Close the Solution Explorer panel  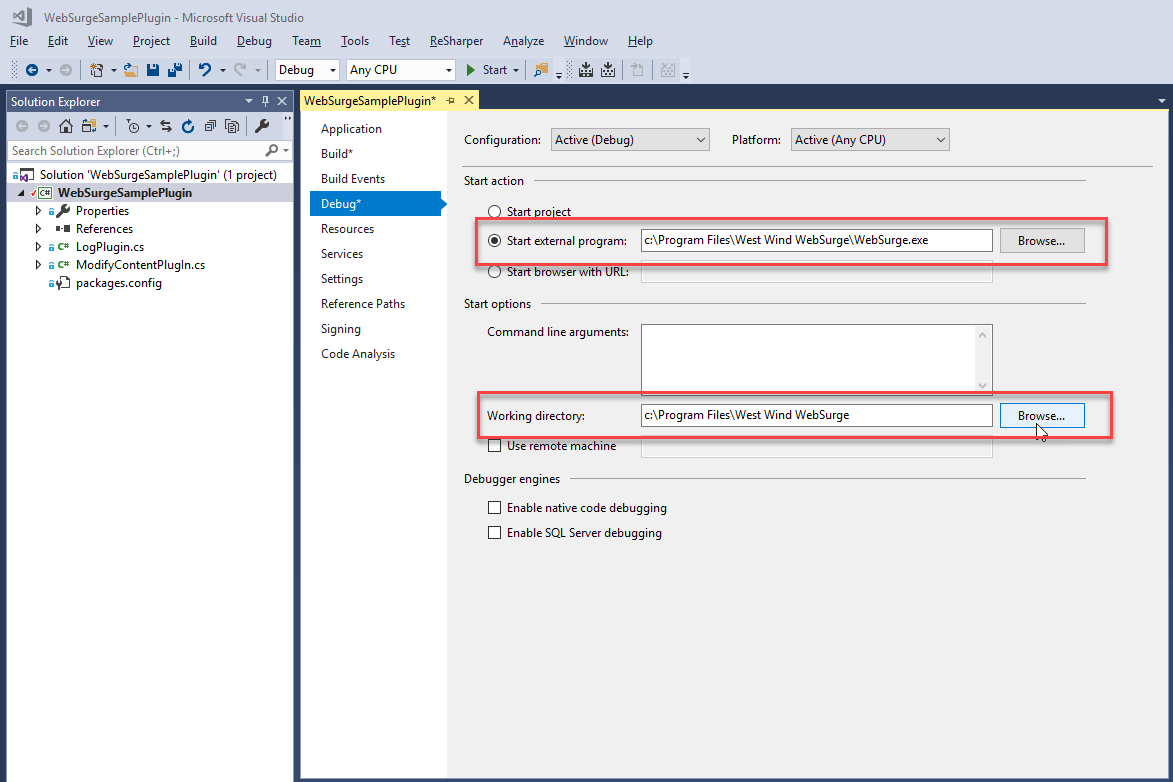pos(282,101)
